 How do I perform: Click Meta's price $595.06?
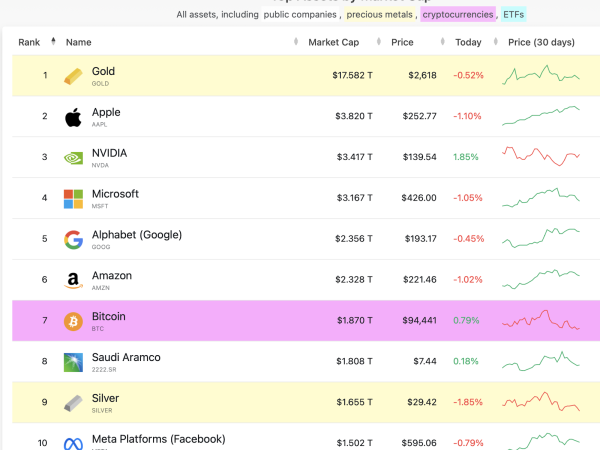coord(419,443)
